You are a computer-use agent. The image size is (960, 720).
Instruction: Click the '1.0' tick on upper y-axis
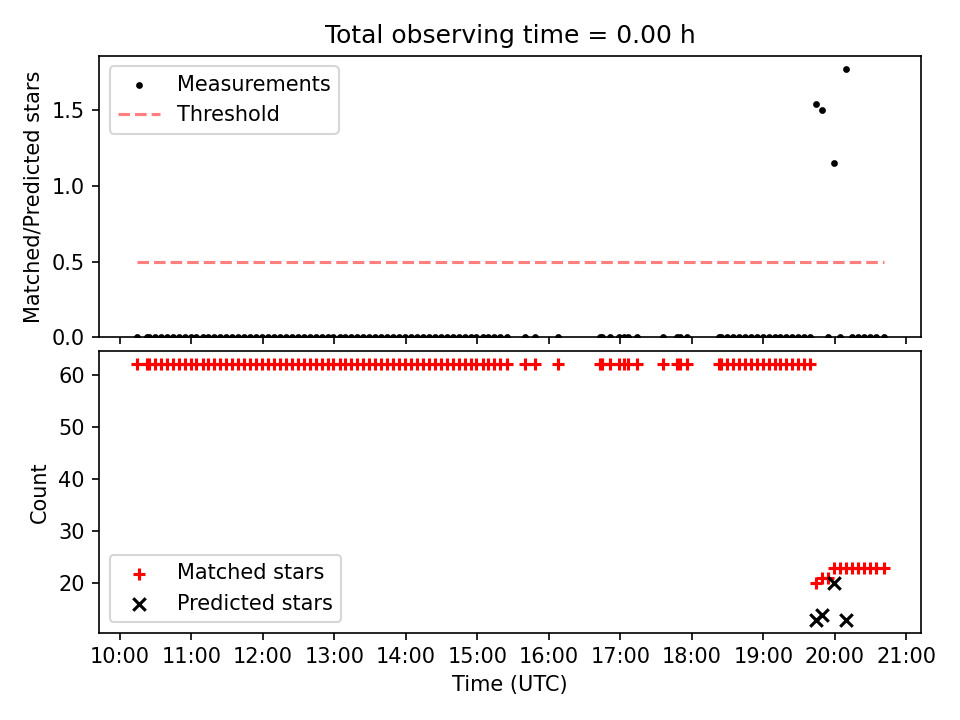(x=68, y=187)
